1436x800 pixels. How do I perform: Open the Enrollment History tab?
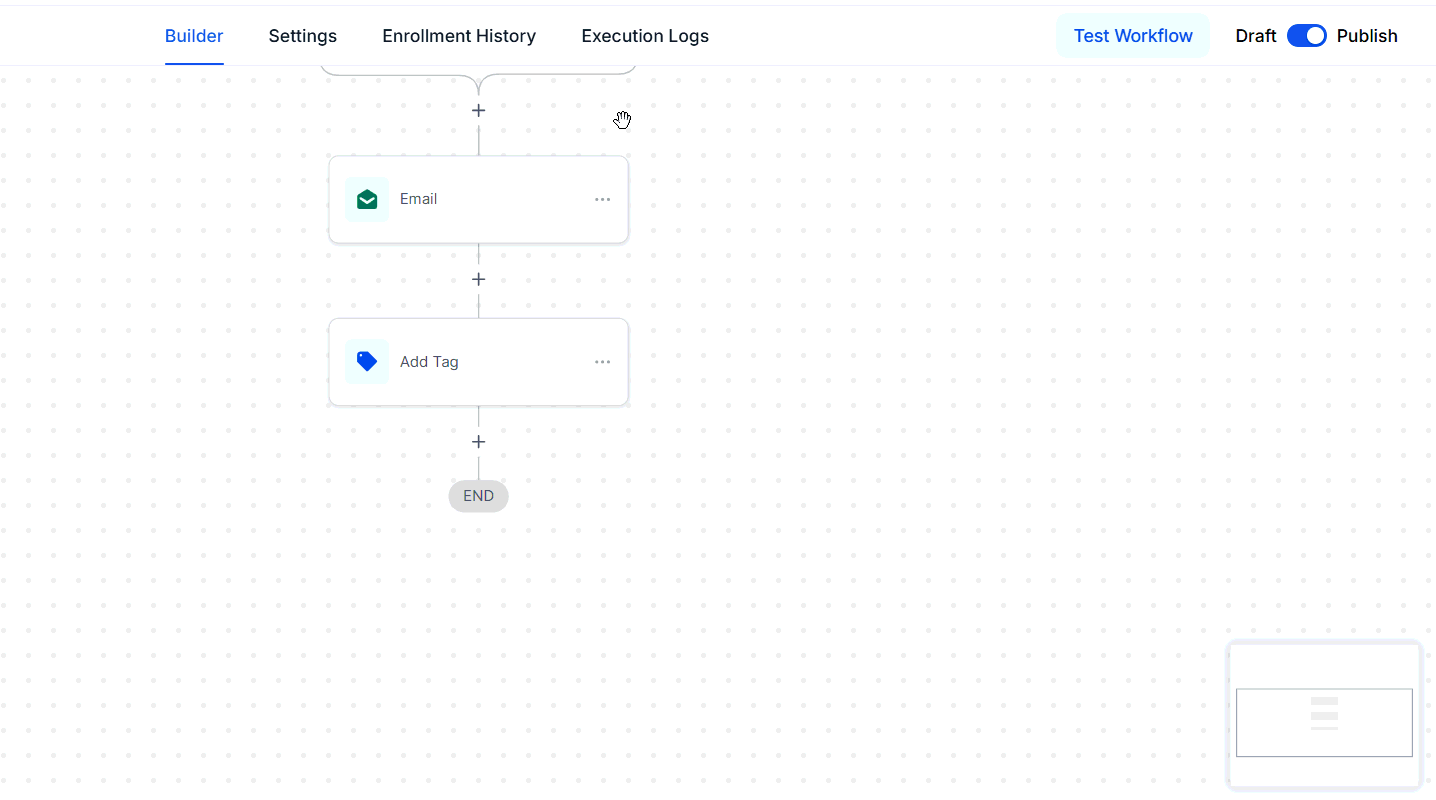click(x=459, y=36)
